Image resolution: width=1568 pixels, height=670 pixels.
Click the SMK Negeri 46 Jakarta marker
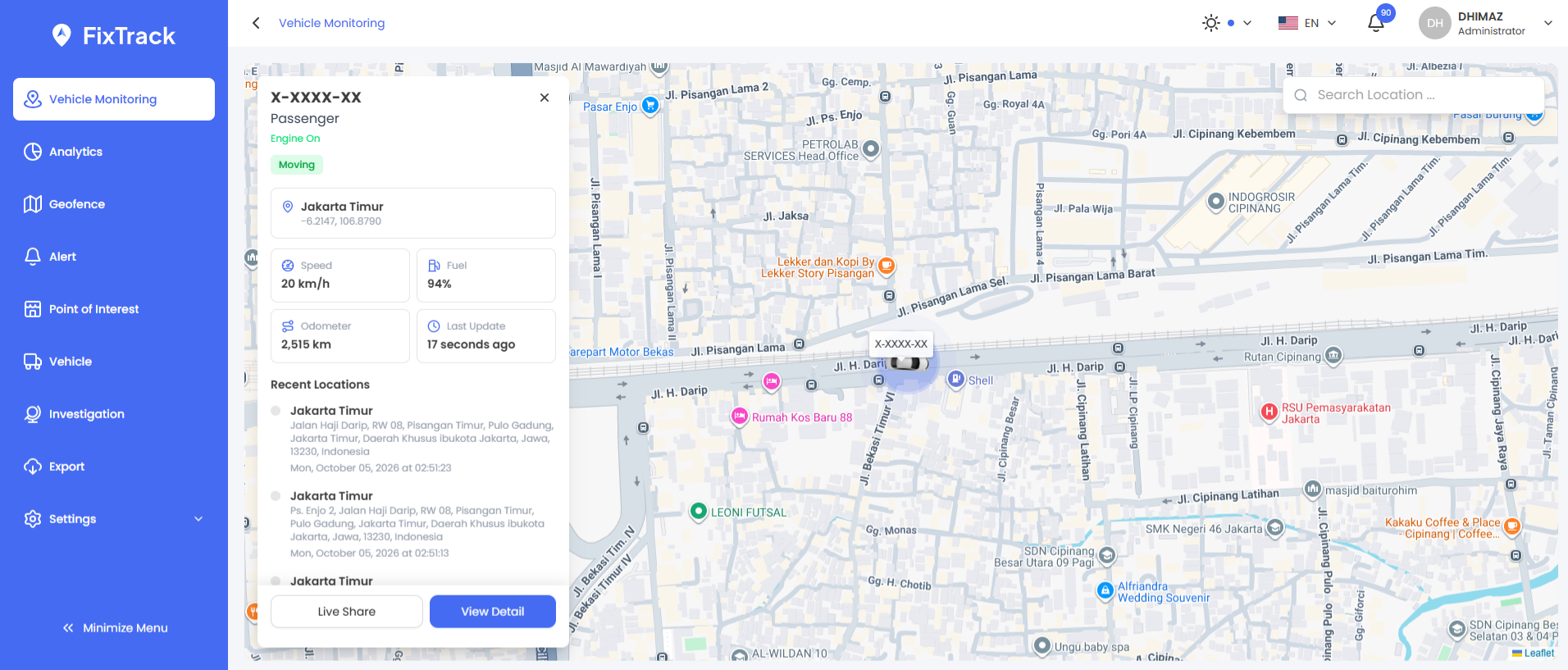point(1275,528)
